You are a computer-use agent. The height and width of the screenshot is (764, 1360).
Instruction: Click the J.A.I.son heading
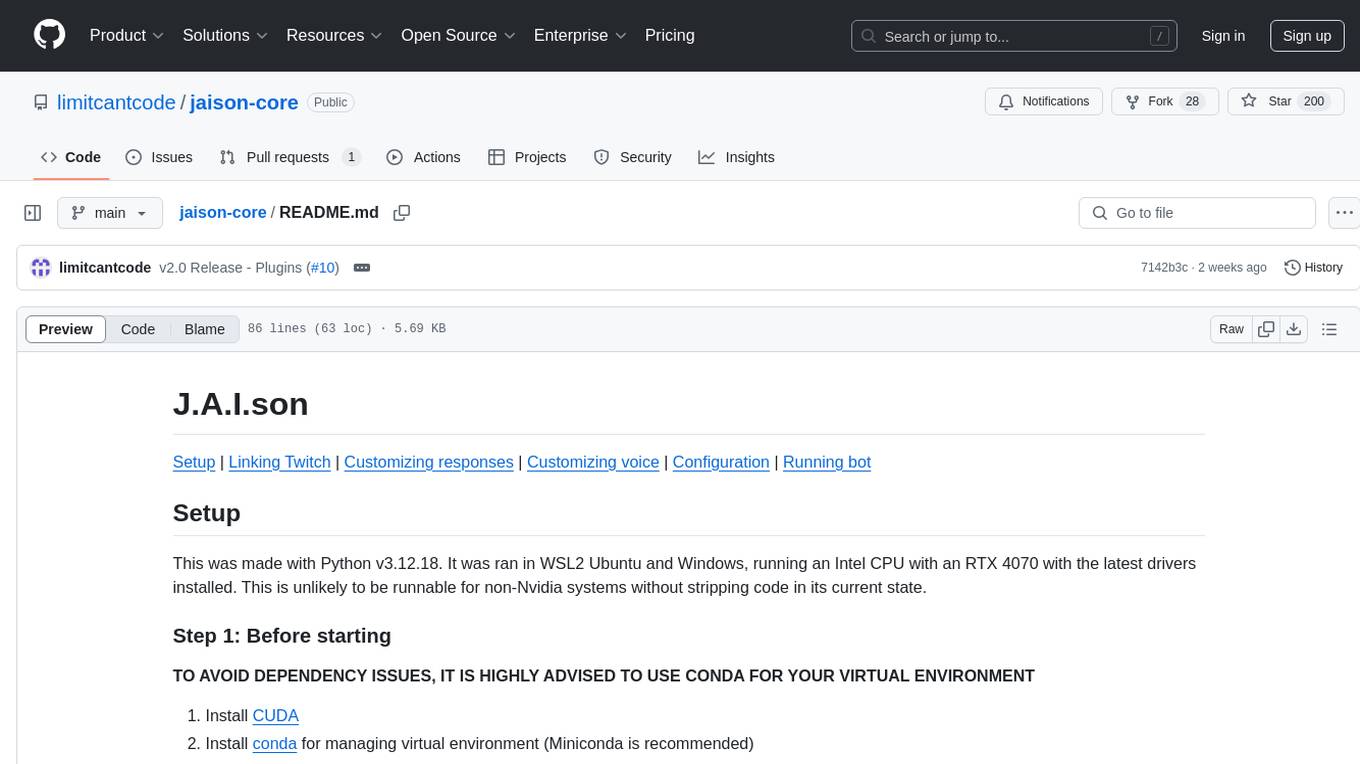241,404
